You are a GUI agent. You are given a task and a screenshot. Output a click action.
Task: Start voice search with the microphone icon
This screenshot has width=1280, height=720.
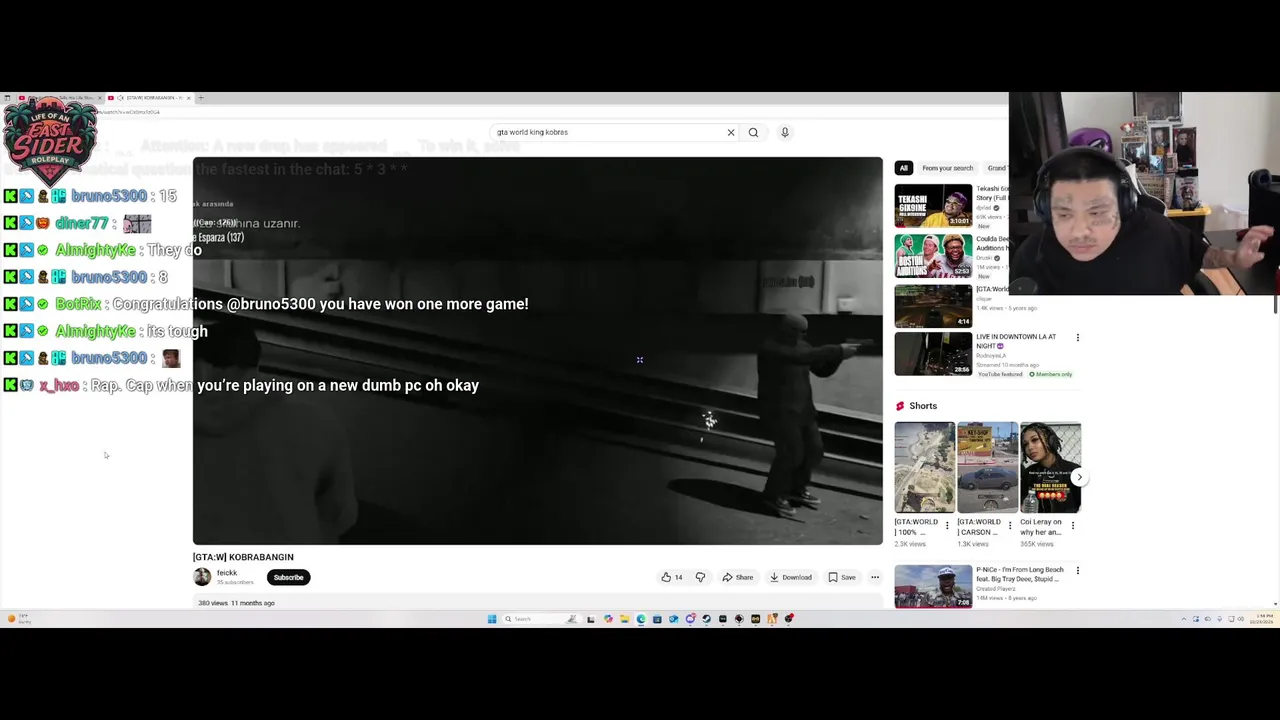point(785,132)
